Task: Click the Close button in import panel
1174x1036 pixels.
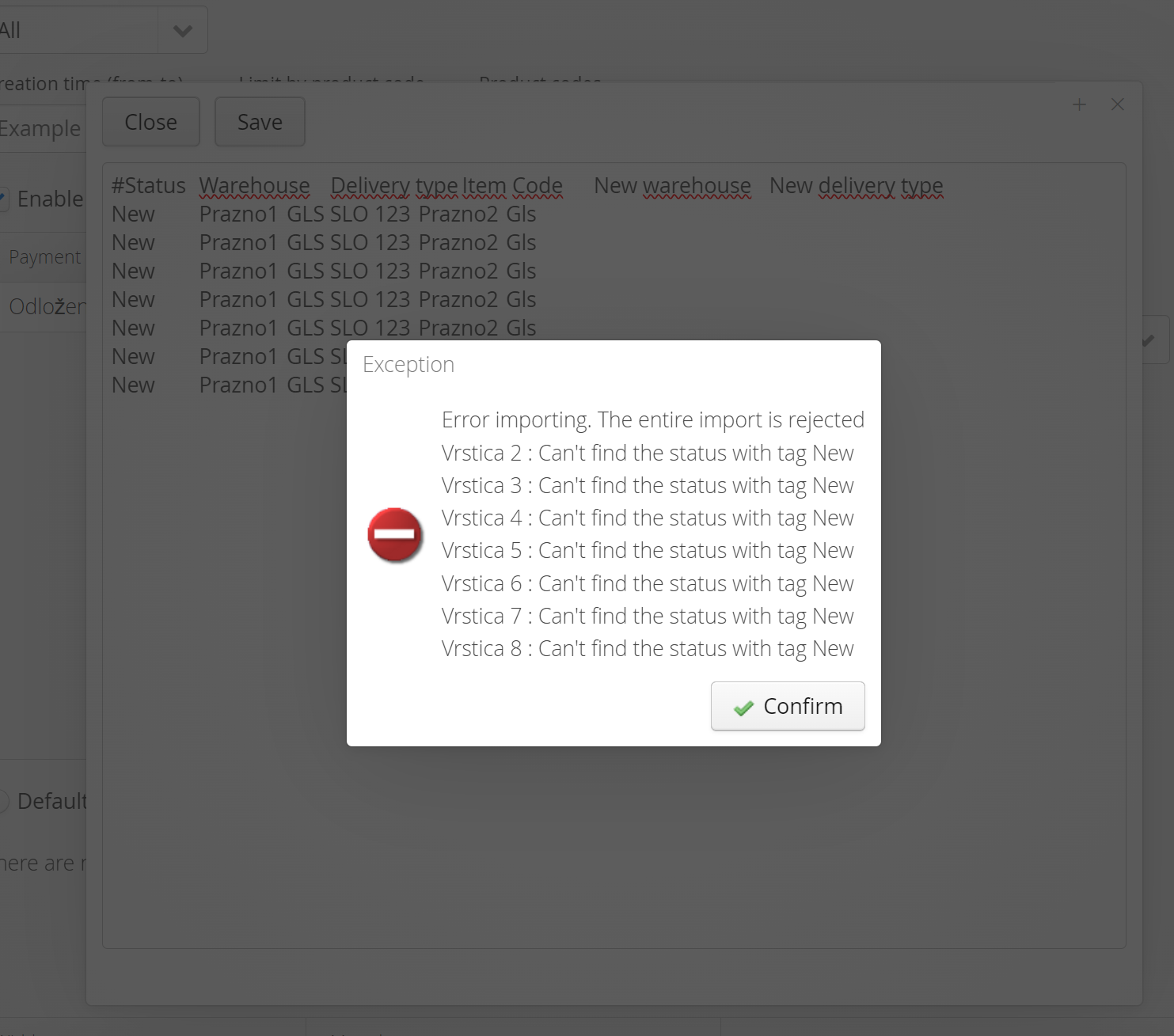Action: (x=151, y=122)
